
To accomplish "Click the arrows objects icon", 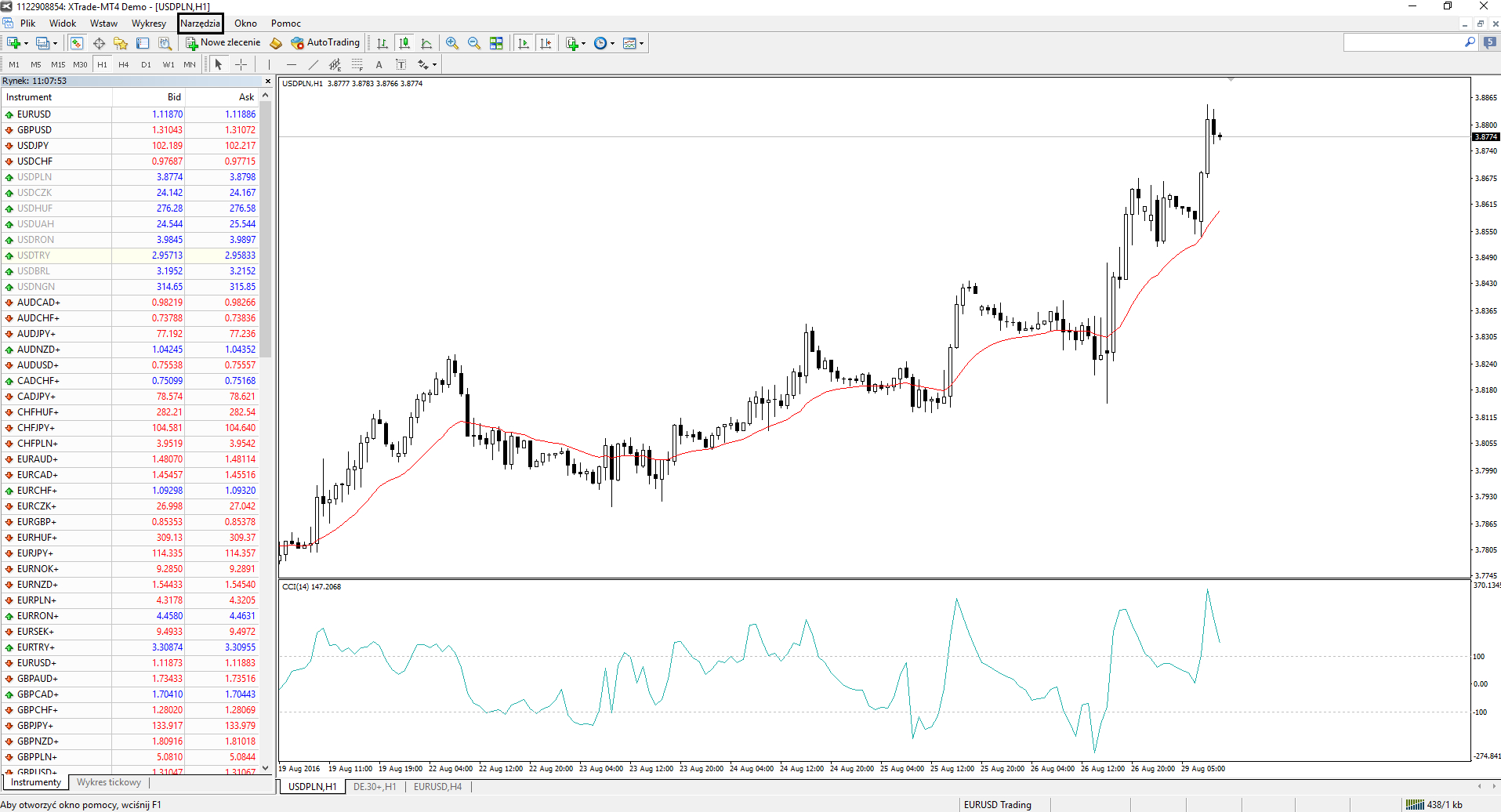I will point(423,64).
